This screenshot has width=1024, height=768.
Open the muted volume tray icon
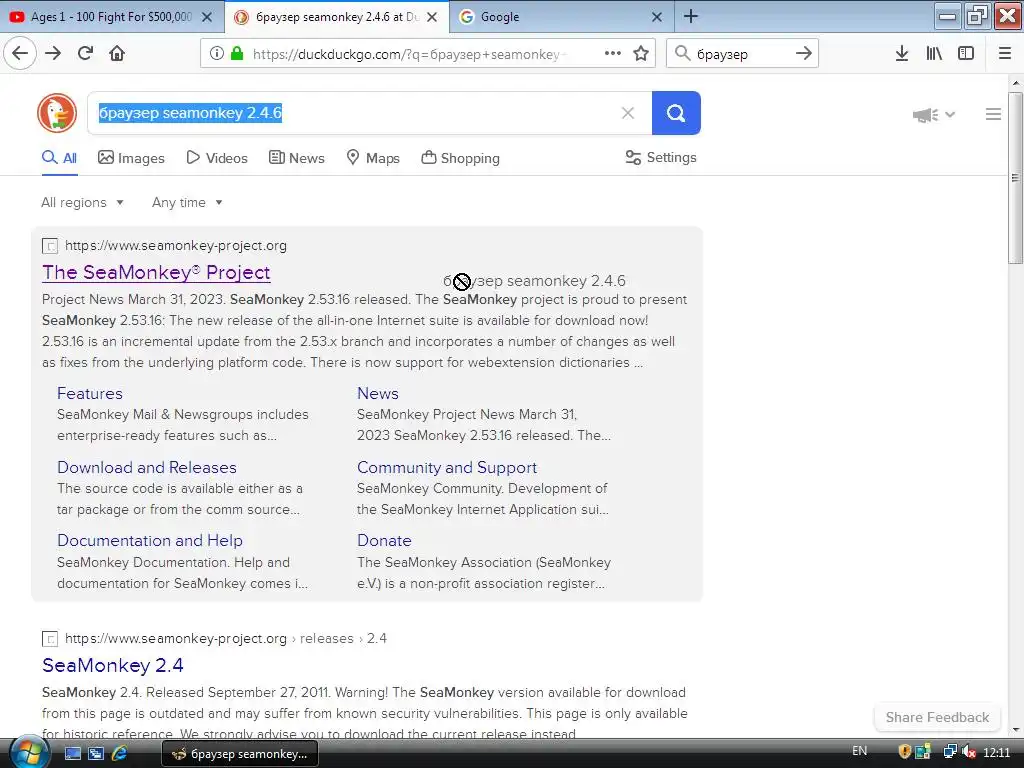[969, 752]
